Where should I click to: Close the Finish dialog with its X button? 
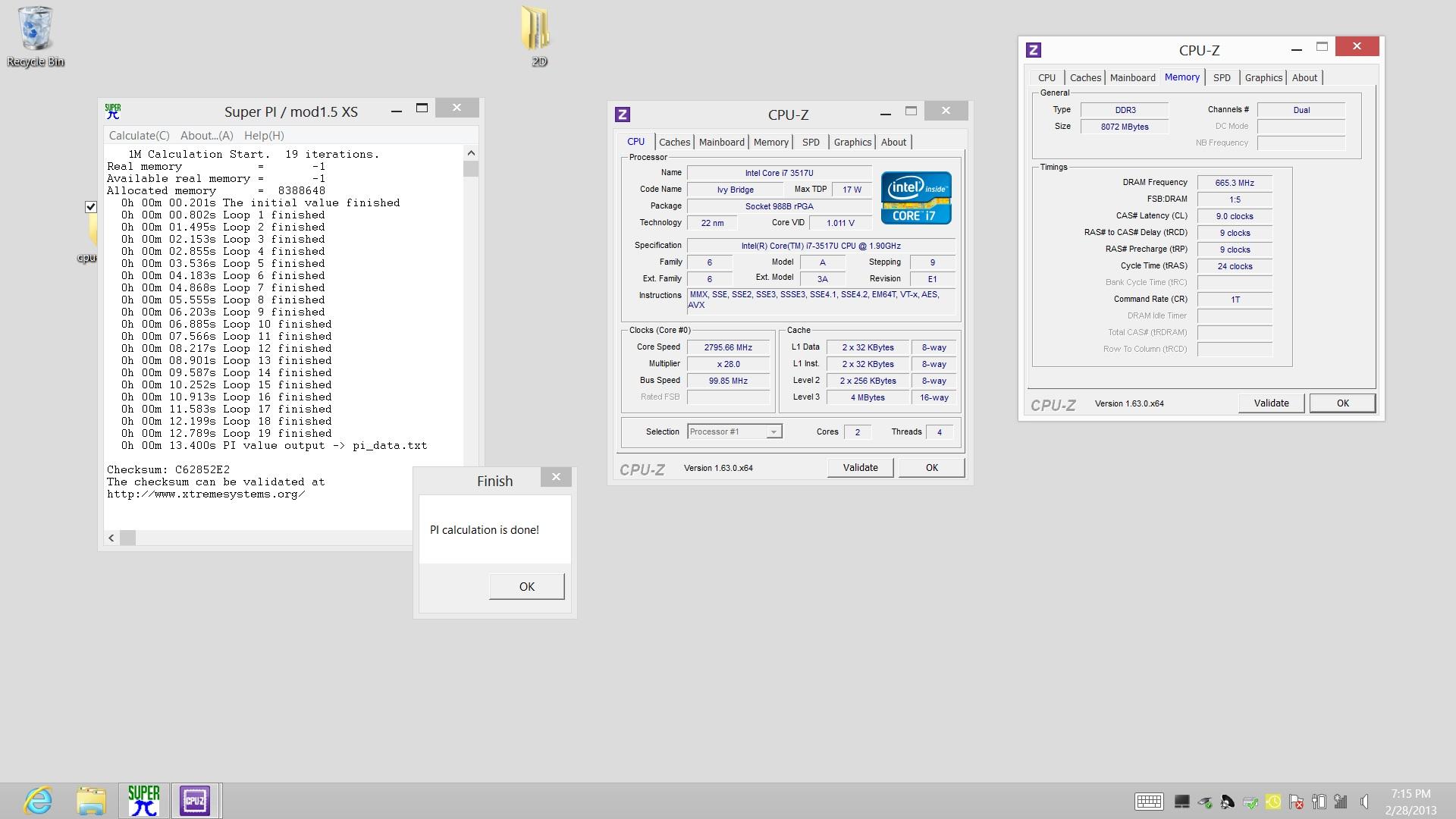[x=556, y=477]
